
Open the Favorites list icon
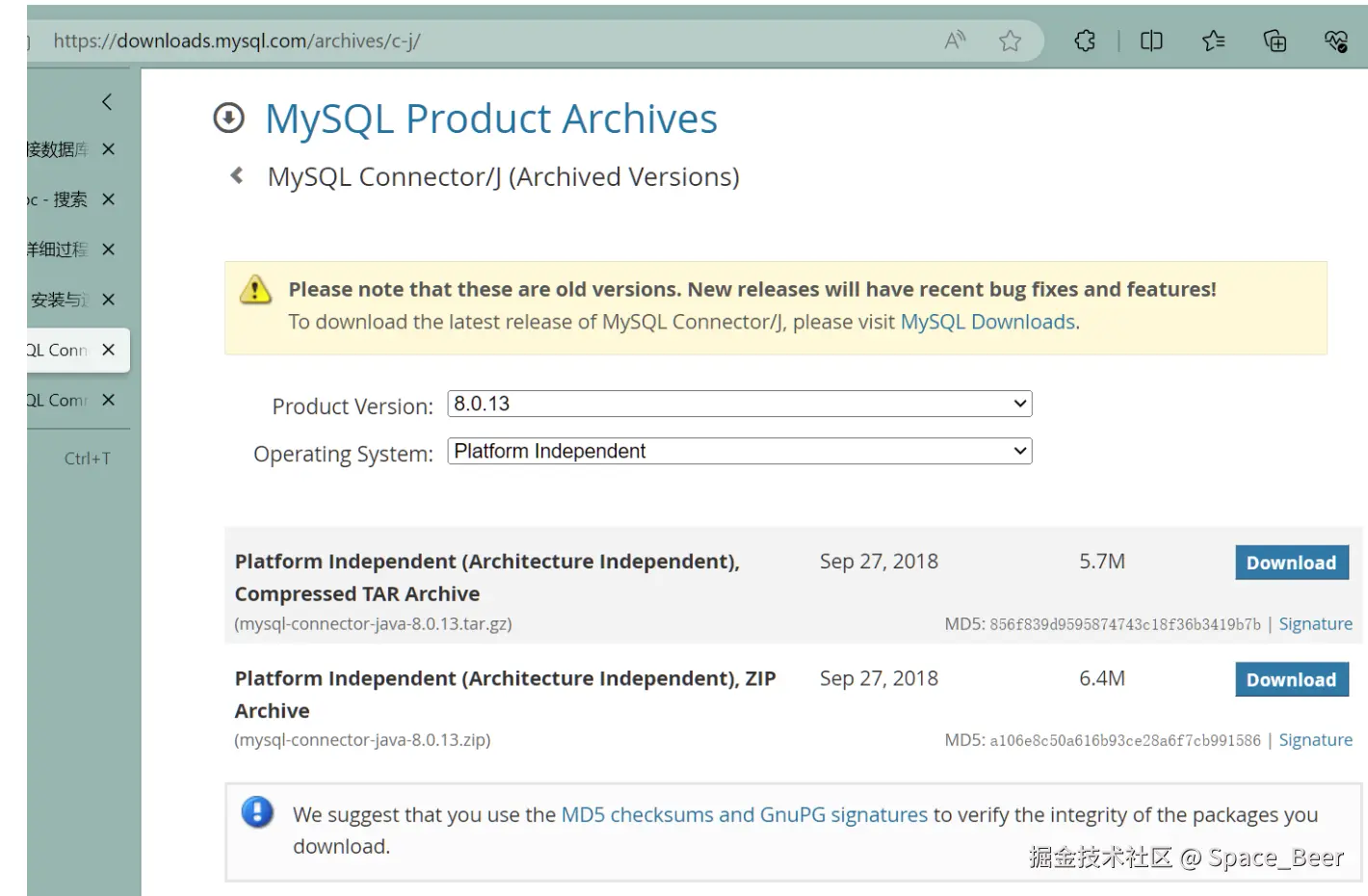tap(1213, 40)
